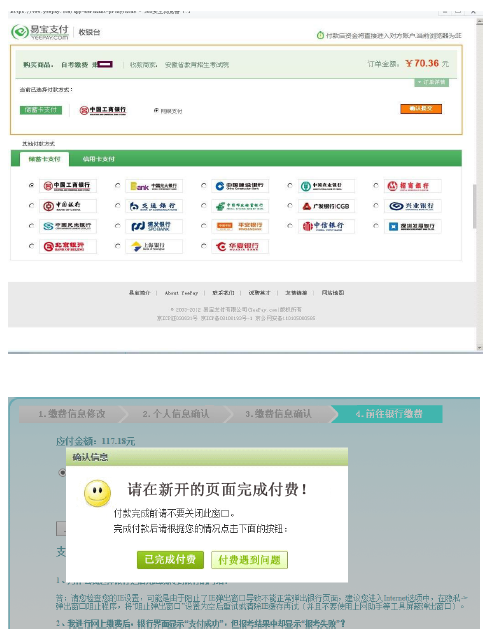Screen dimensions: 491x633
Task: Click the vertical scrollbar thumb of the payment page
Action: (x=475, y=207)
